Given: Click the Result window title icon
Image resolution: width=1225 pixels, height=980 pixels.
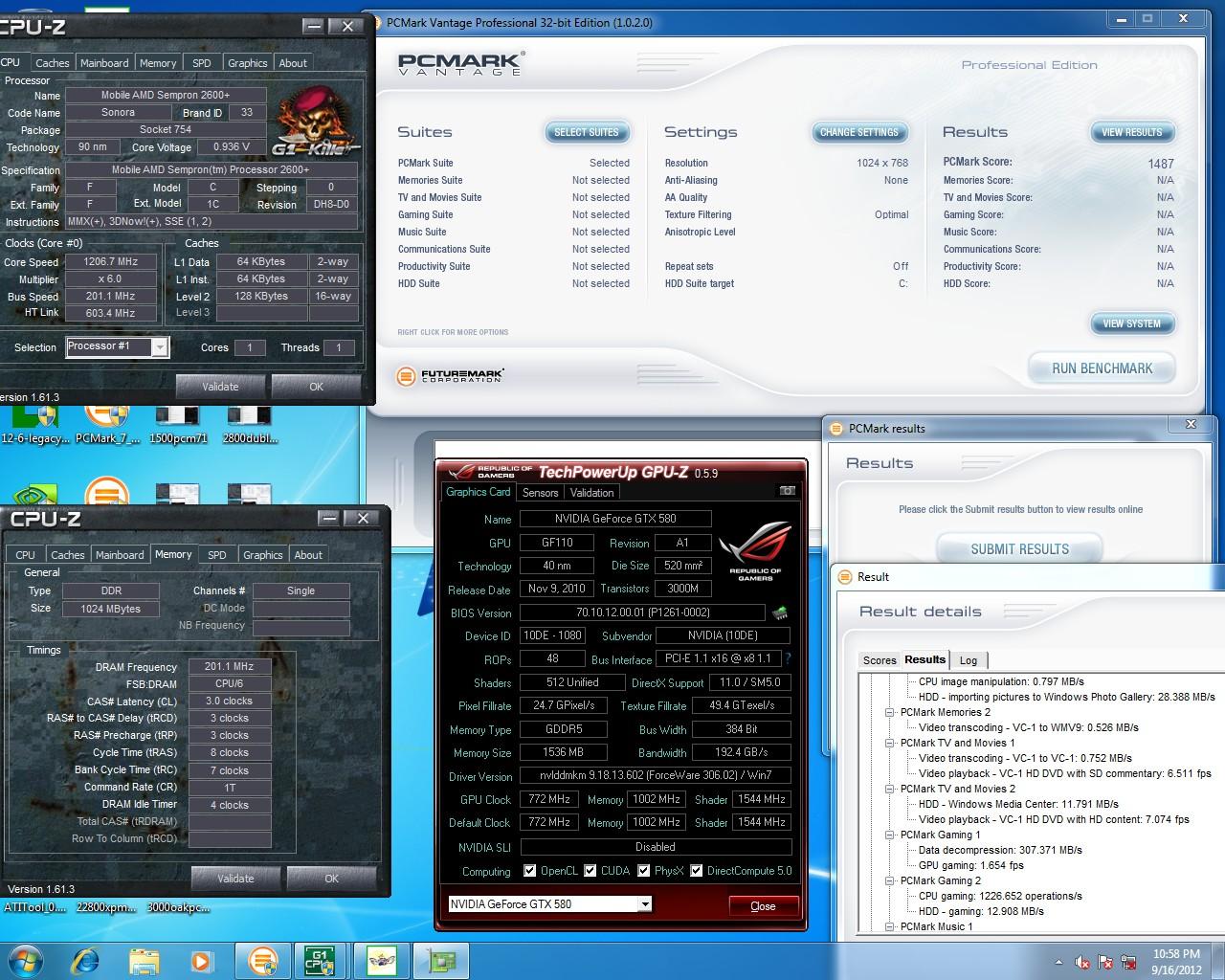Looking at the screenshot, I should click(845, 576).
